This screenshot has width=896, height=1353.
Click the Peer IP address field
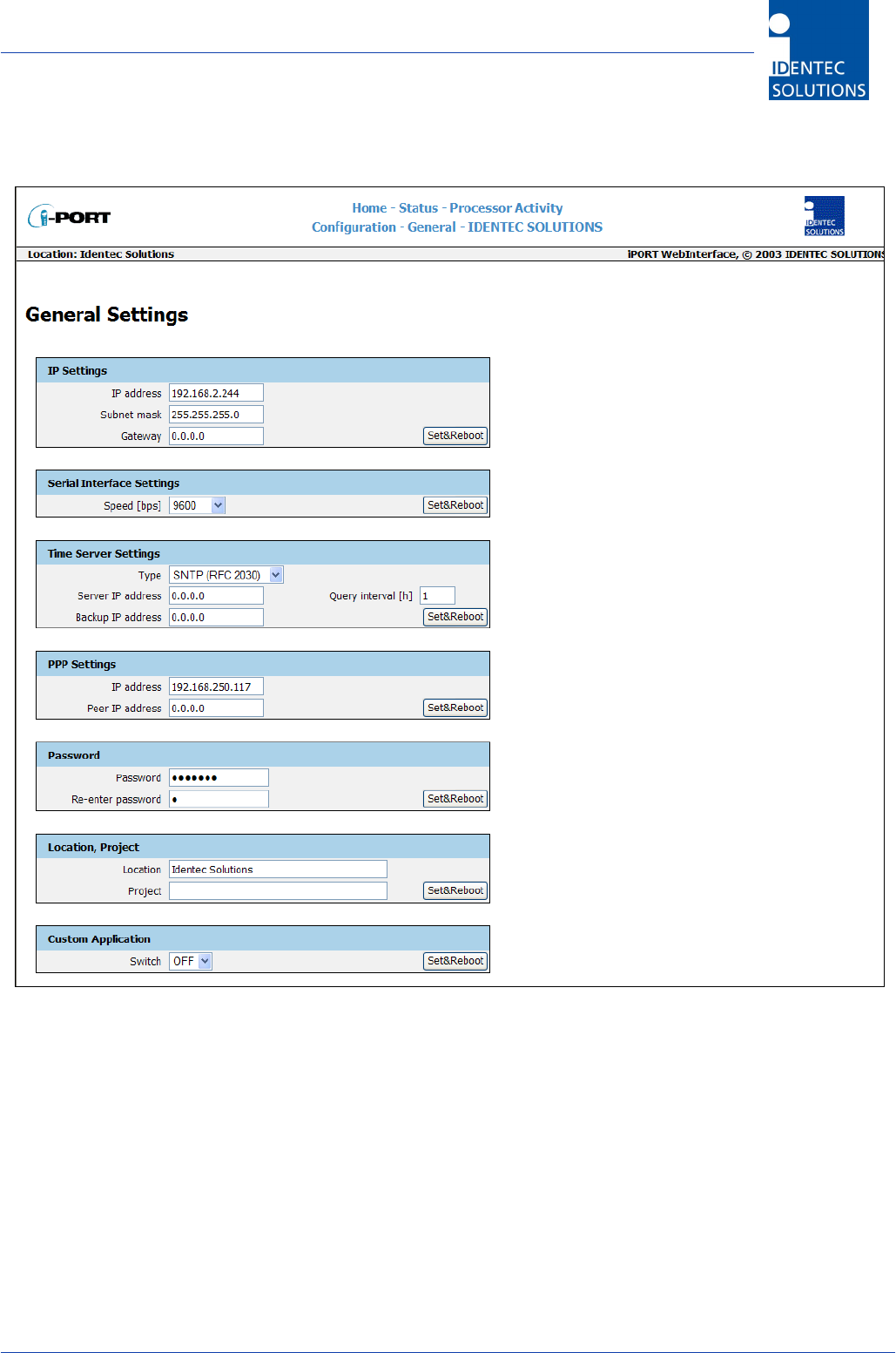(x=216, y=707)
